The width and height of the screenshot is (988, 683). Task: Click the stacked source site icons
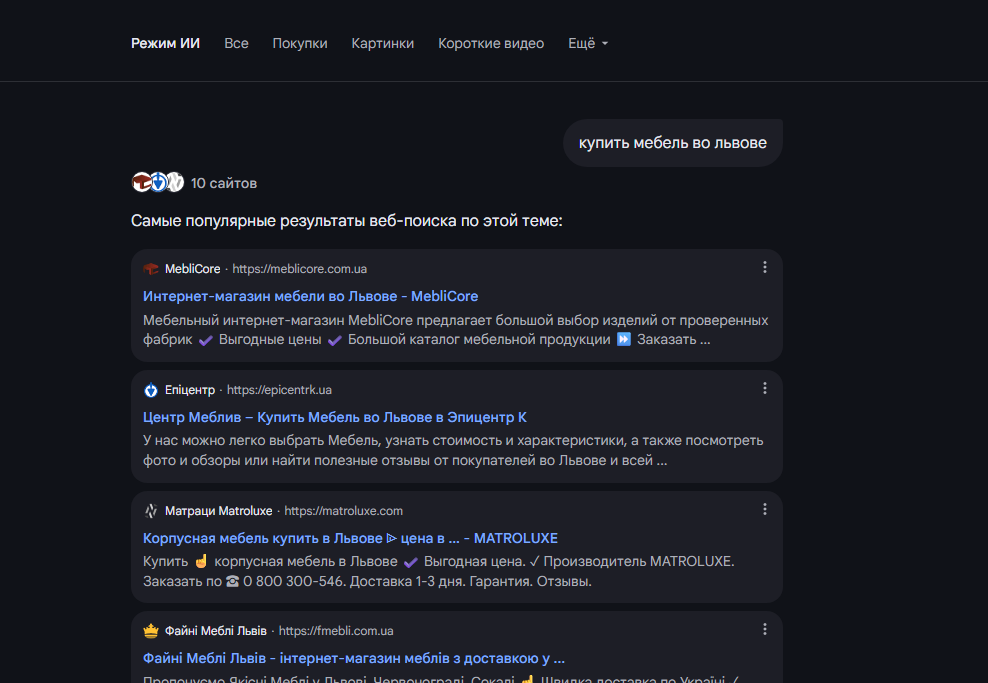pyautogui.click(x=158, y=182)
